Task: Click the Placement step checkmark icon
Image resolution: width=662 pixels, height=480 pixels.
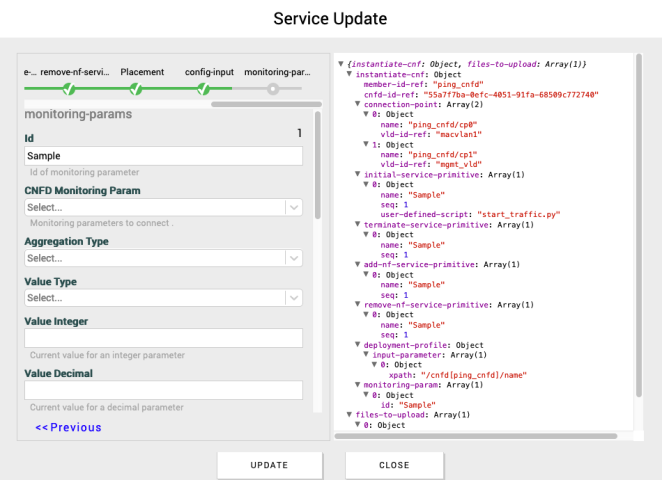Action: 135,89
